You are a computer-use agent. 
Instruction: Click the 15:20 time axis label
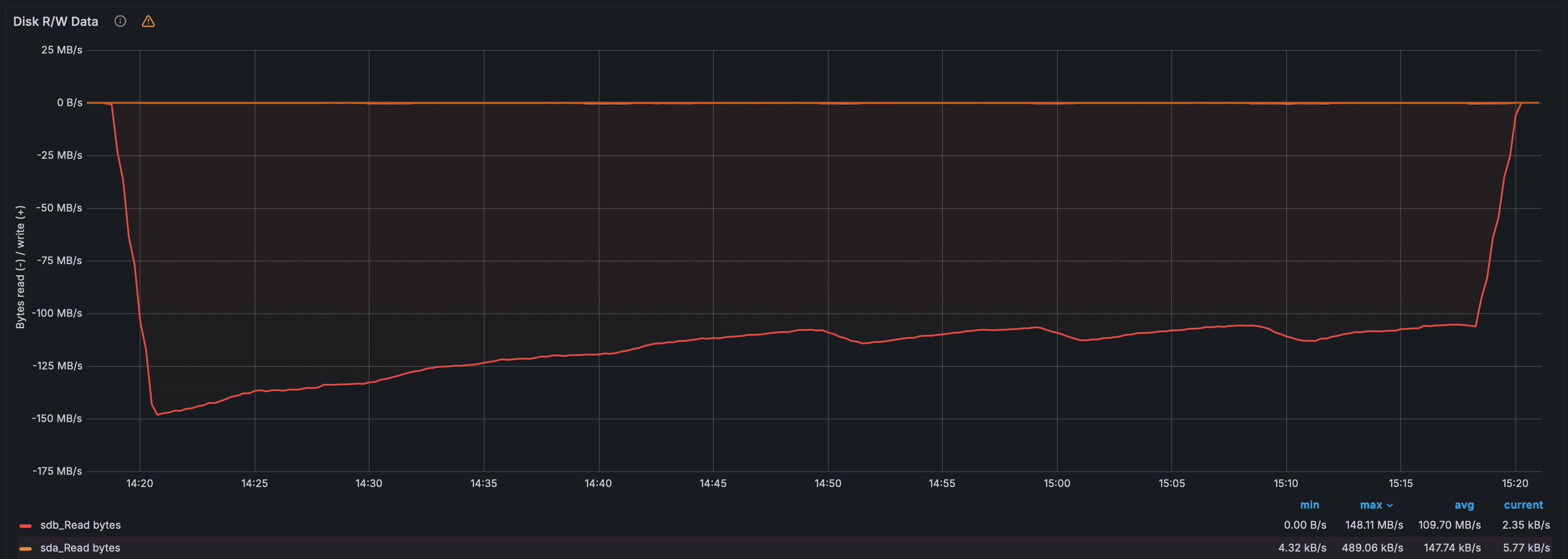point(1514,483)
